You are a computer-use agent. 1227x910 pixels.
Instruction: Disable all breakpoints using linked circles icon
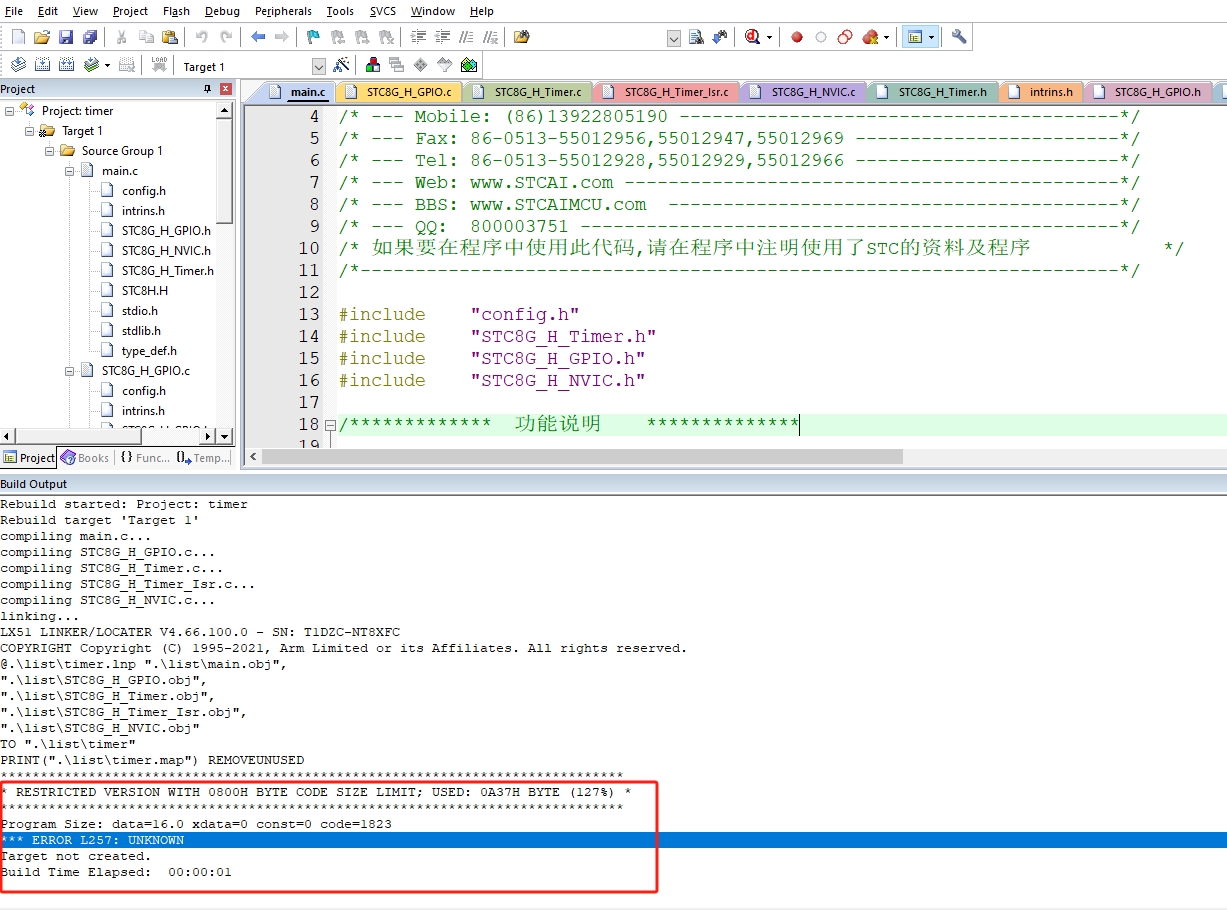[845, 37]
